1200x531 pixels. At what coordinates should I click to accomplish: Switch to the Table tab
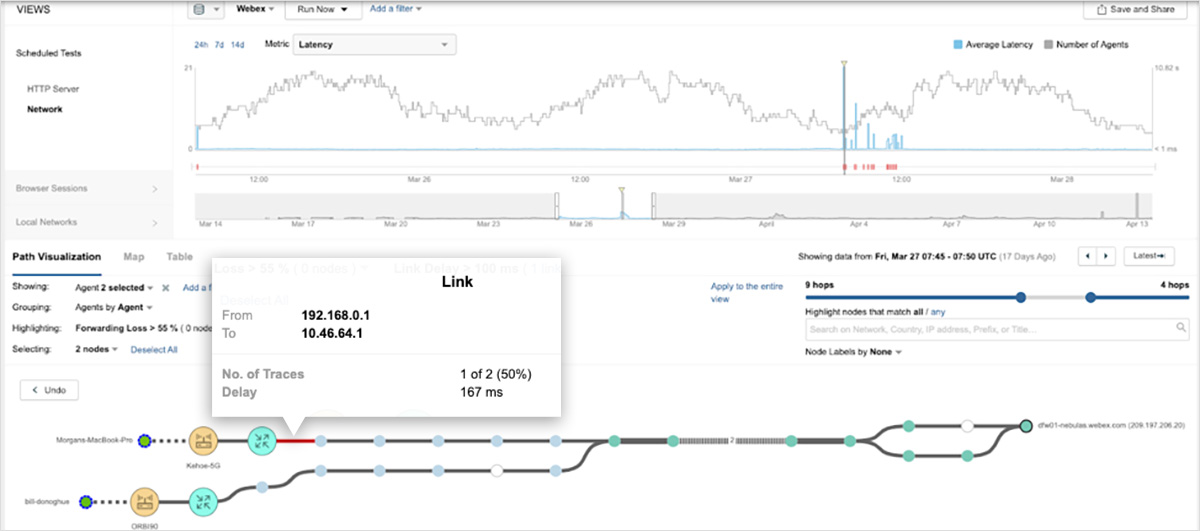pos(179,257)
